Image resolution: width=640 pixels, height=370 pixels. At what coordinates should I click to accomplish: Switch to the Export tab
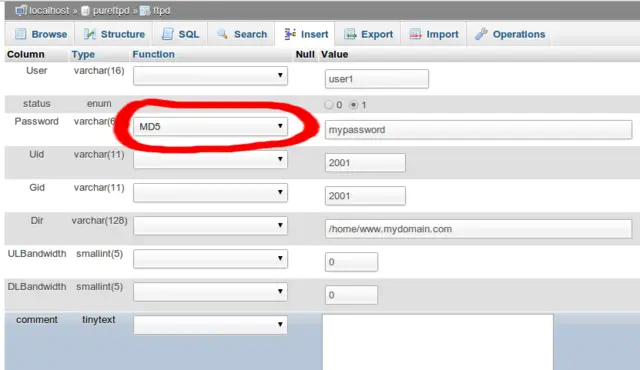click(x=369, y=34)
